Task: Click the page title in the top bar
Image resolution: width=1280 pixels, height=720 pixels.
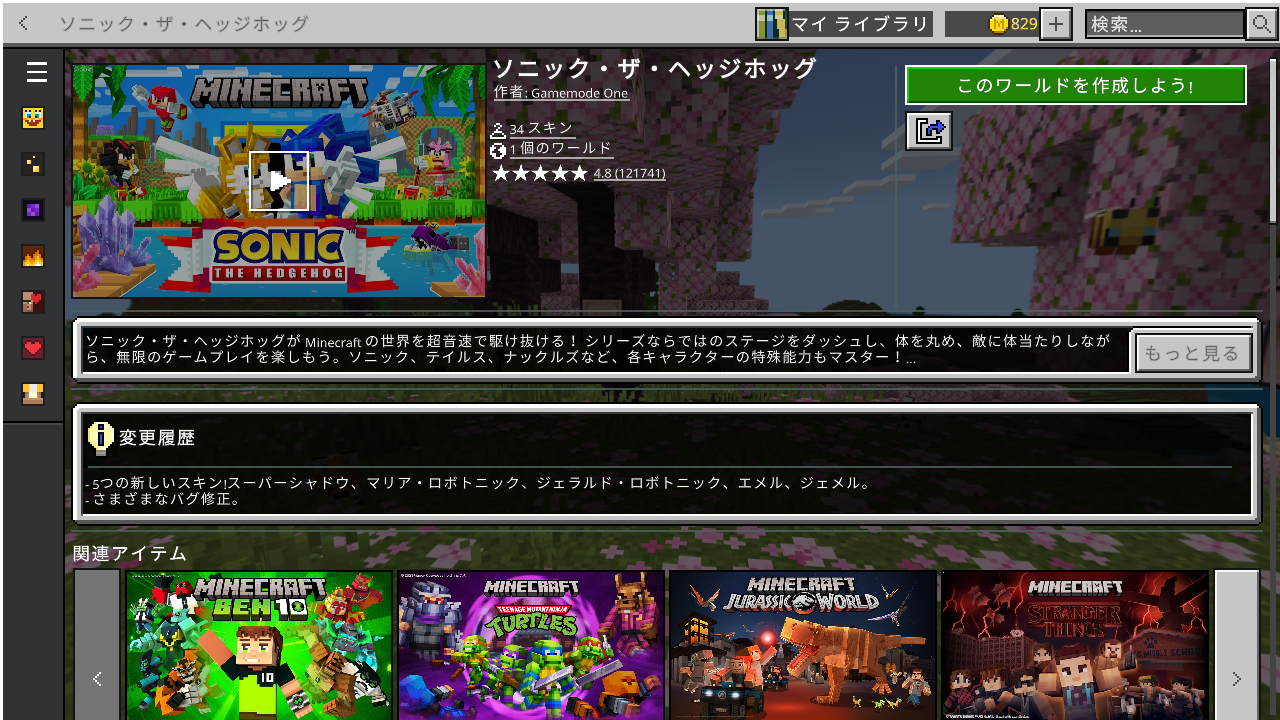Action: pyautogui.click(x=184, y=24)
